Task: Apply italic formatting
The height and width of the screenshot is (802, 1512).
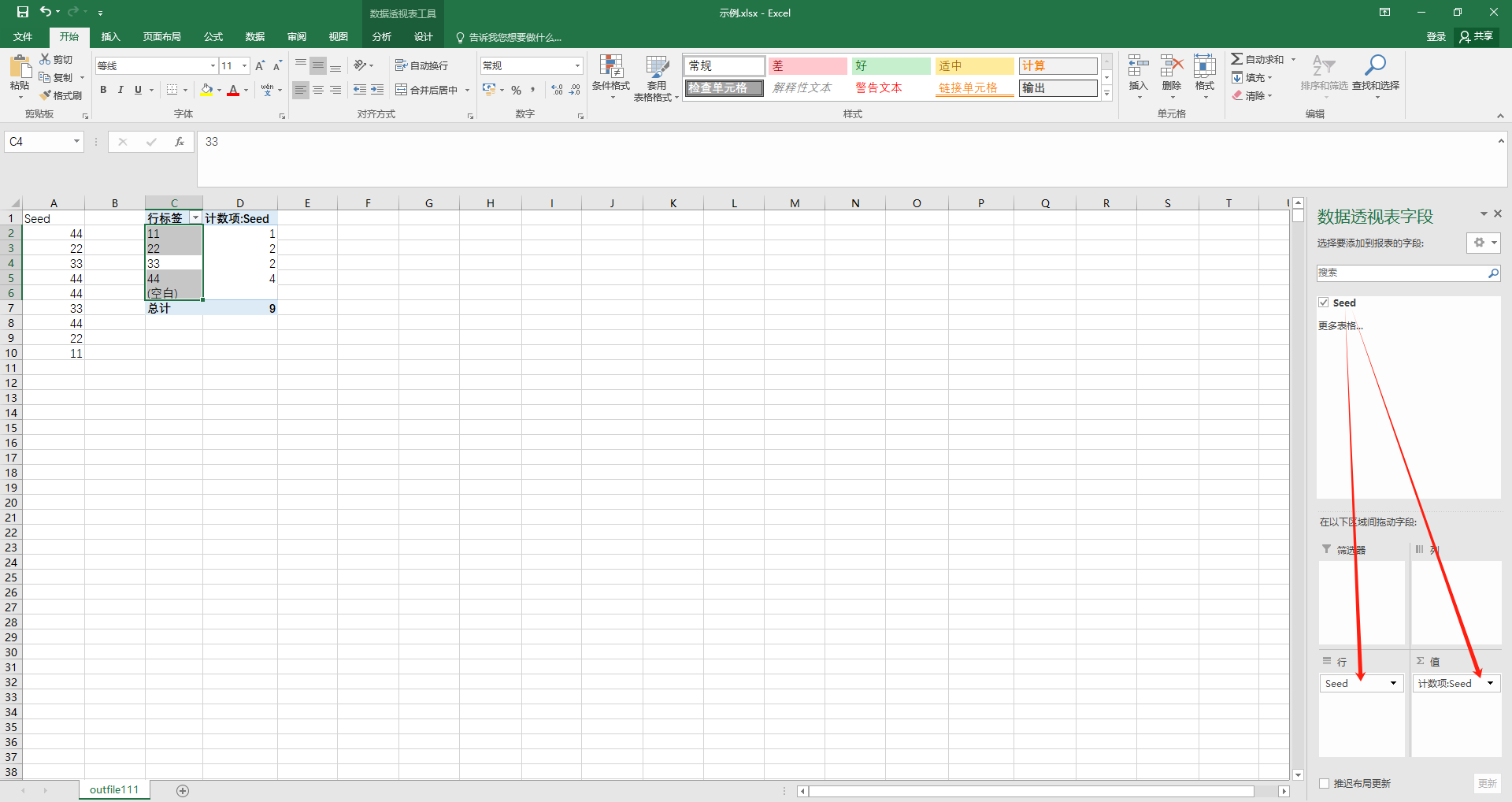Action: (120, 90)
